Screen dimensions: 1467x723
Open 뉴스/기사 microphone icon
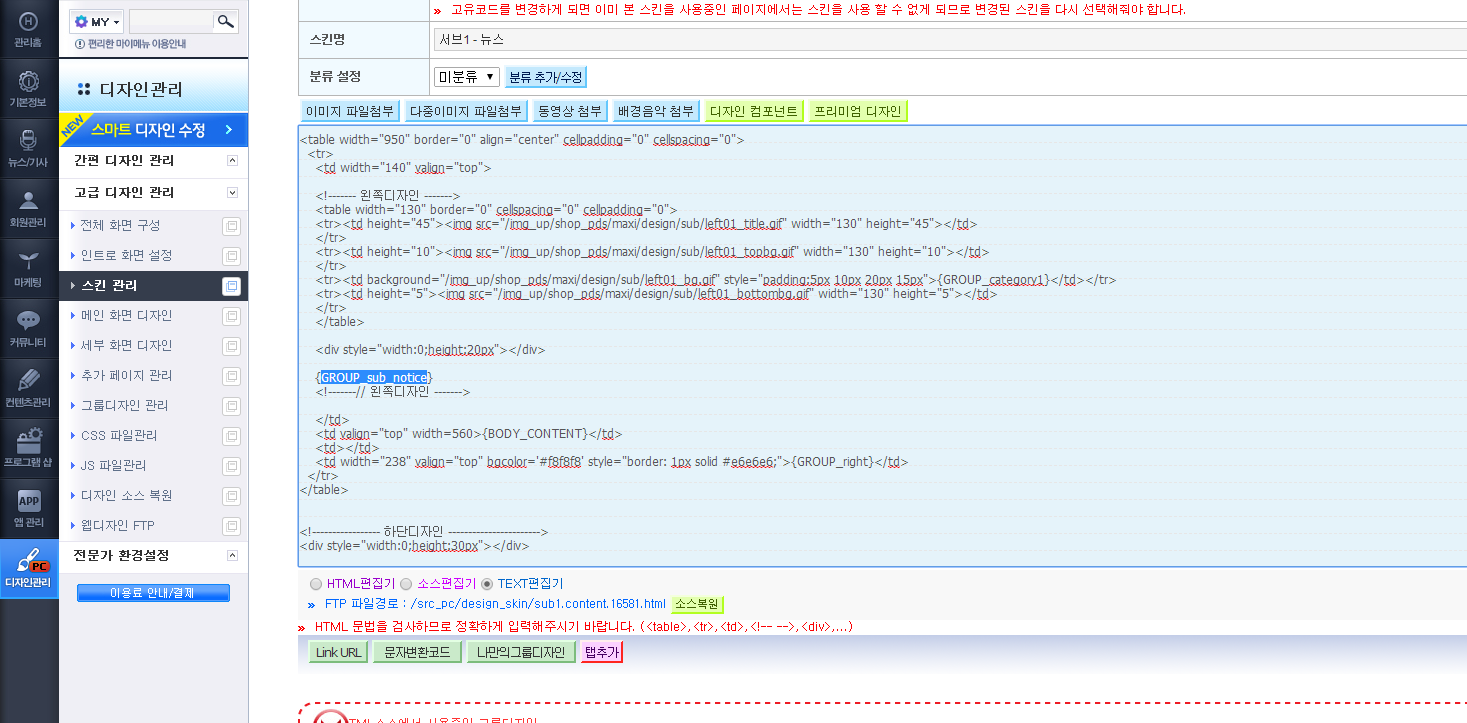pos(28,141)
